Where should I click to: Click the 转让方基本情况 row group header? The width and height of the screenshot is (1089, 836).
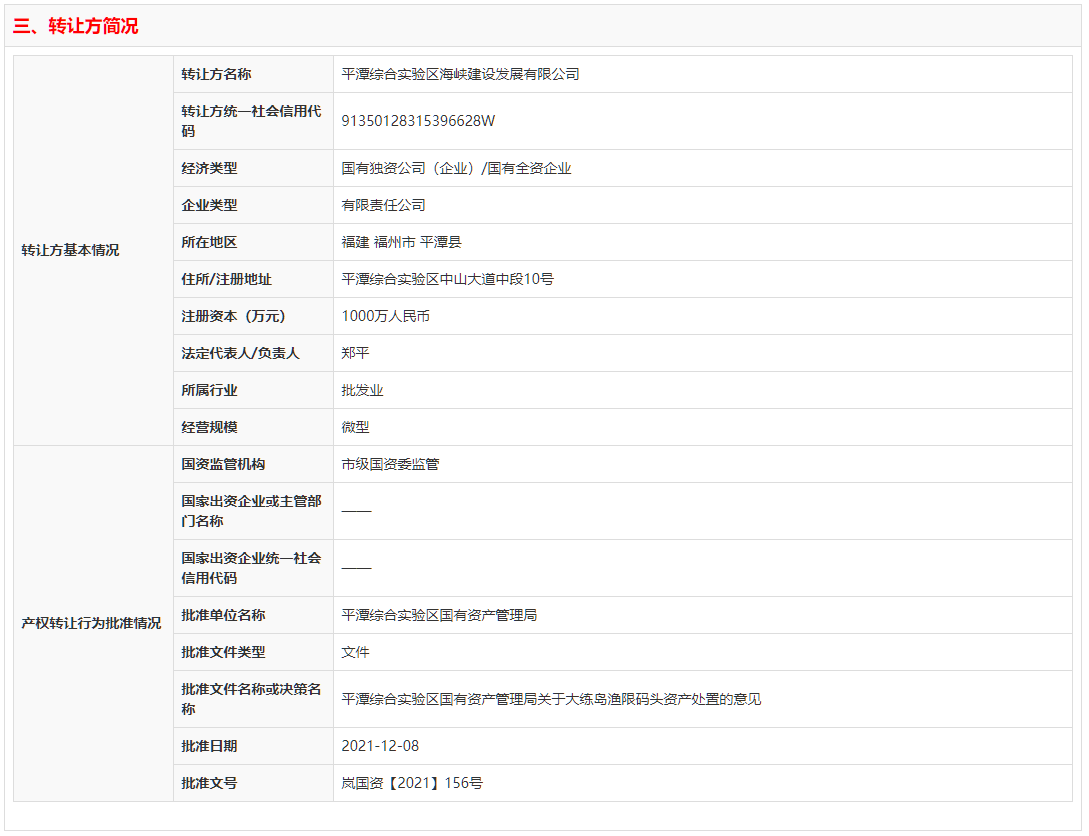coord(70,250)
